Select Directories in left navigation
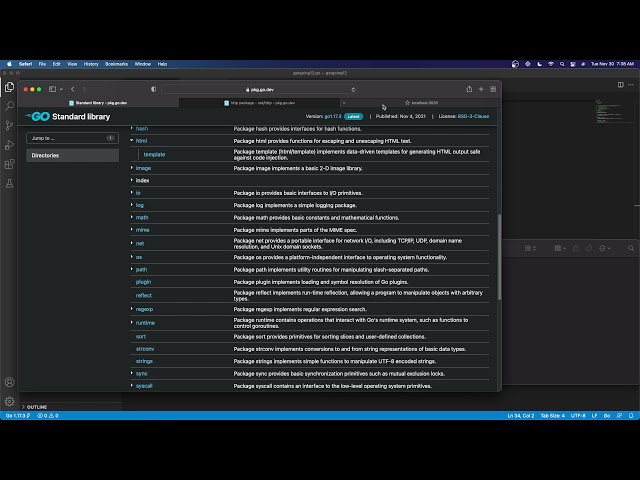The height and width of the screenshot is (480, 640). tap(73, 156)
